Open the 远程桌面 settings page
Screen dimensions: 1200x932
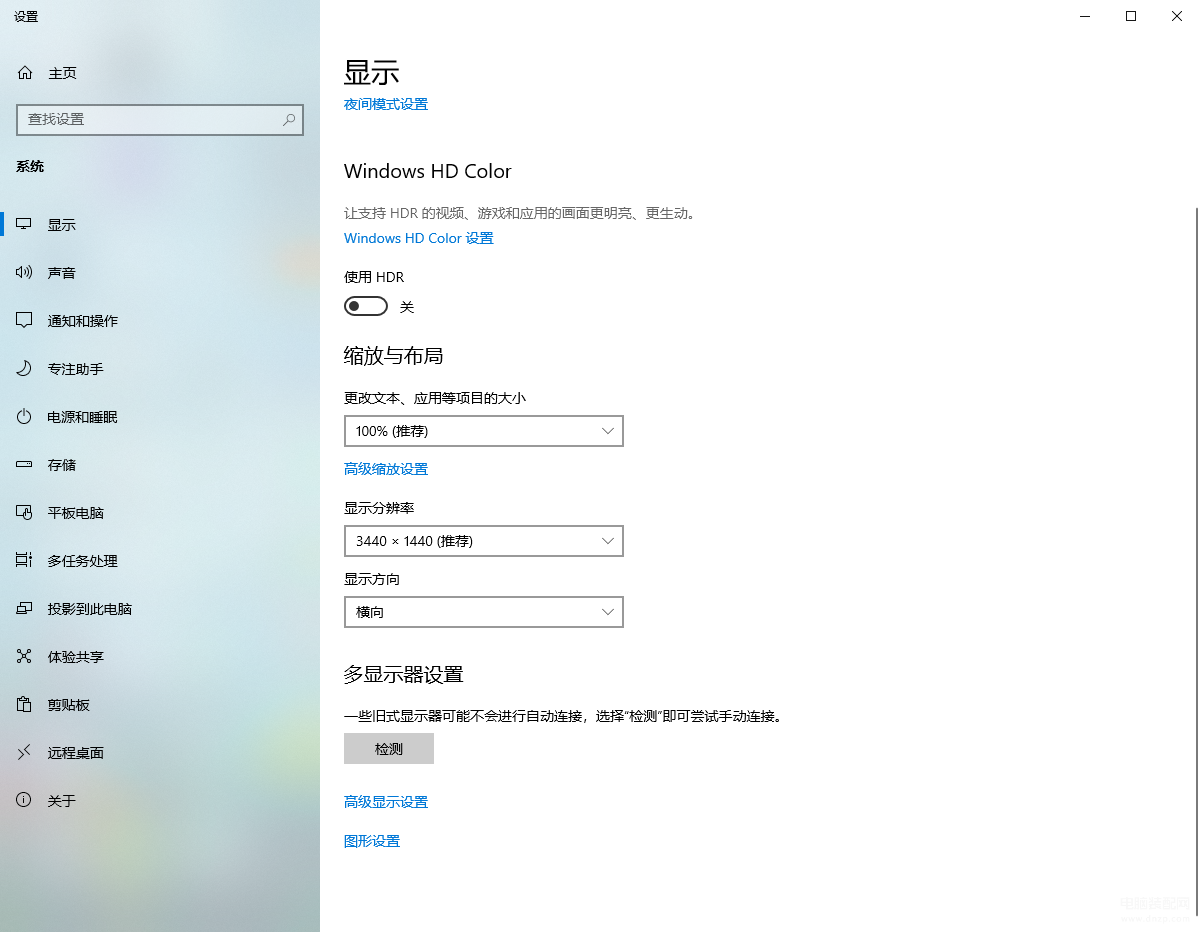point(160,753)
